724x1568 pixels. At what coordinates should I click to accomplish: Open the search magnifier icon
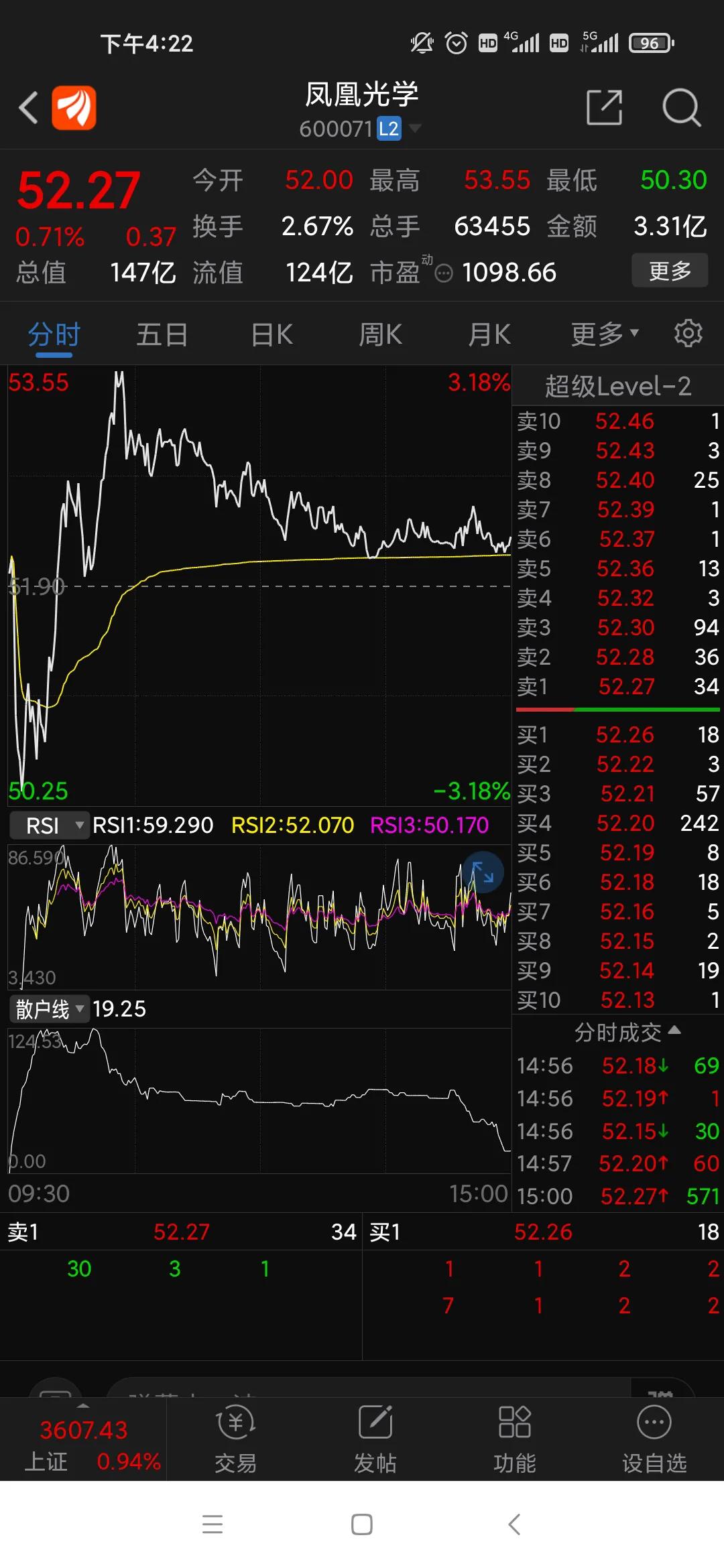click(682, 107)
